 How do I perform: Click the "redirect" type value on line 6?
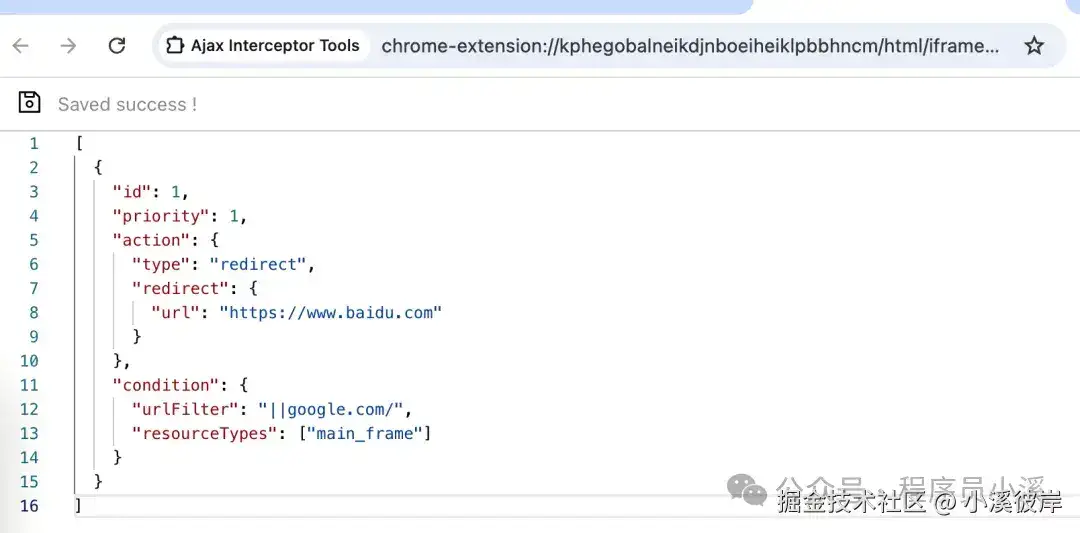click(x=258, y=264)
